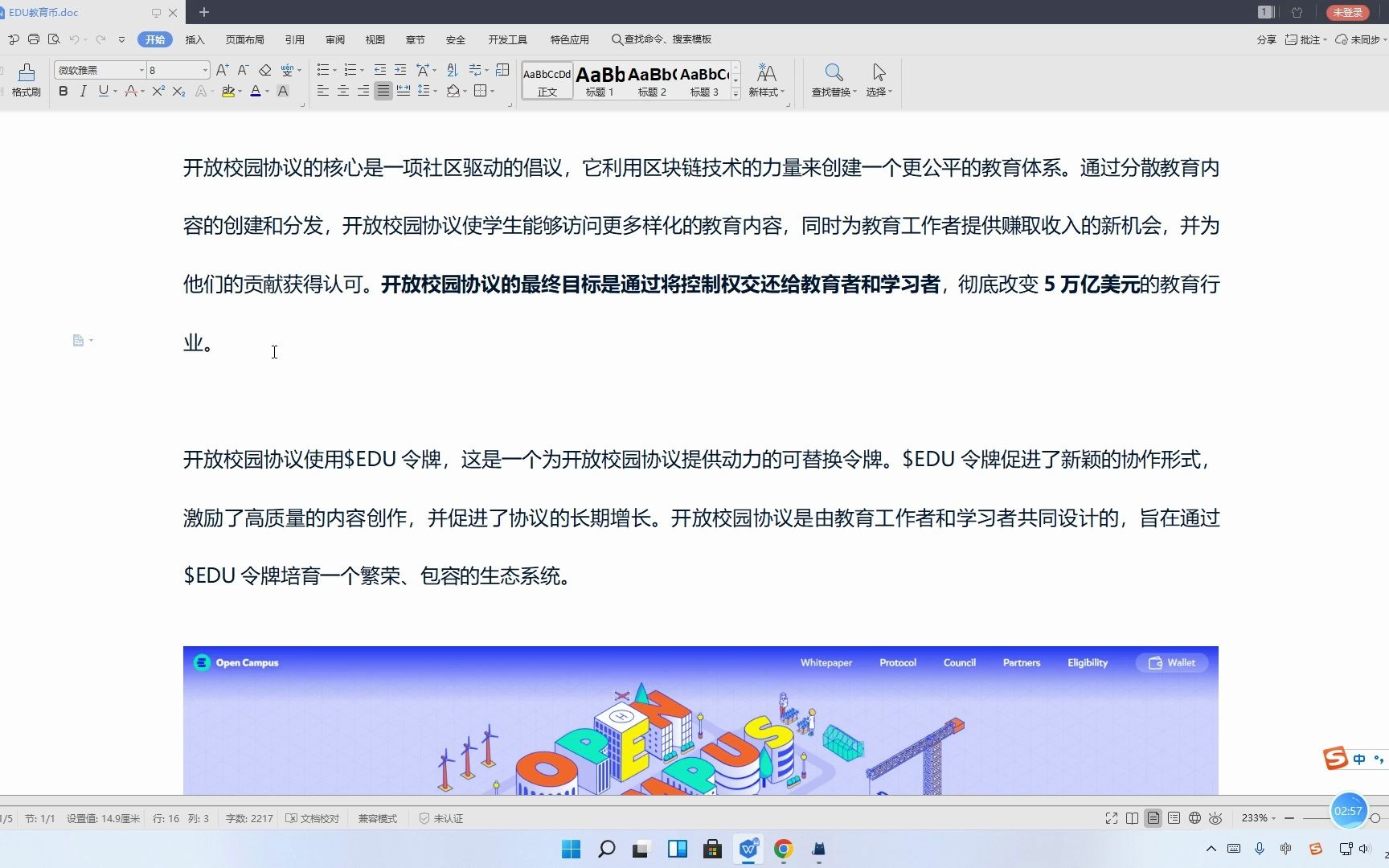The height and width of the screenshot is (868, 1389).
Task: Open the Developer Tools (开发工具) tab
Action: [508, 39]
